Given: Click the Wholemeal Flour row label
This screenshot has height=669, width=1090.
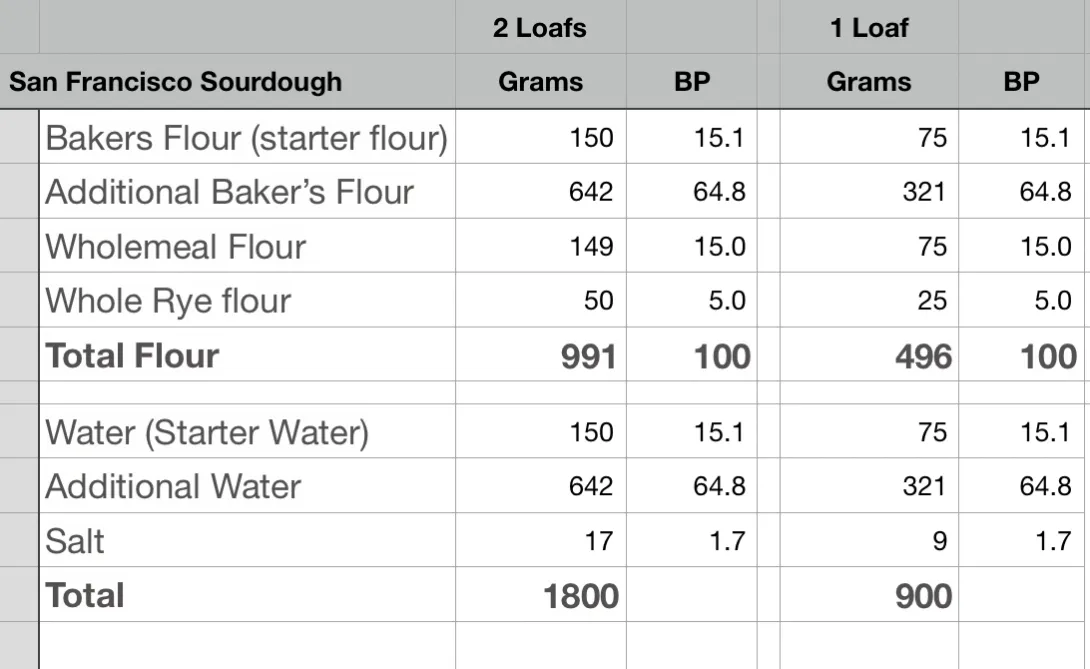Looking at the screenshot, I should tap(176, 246).
